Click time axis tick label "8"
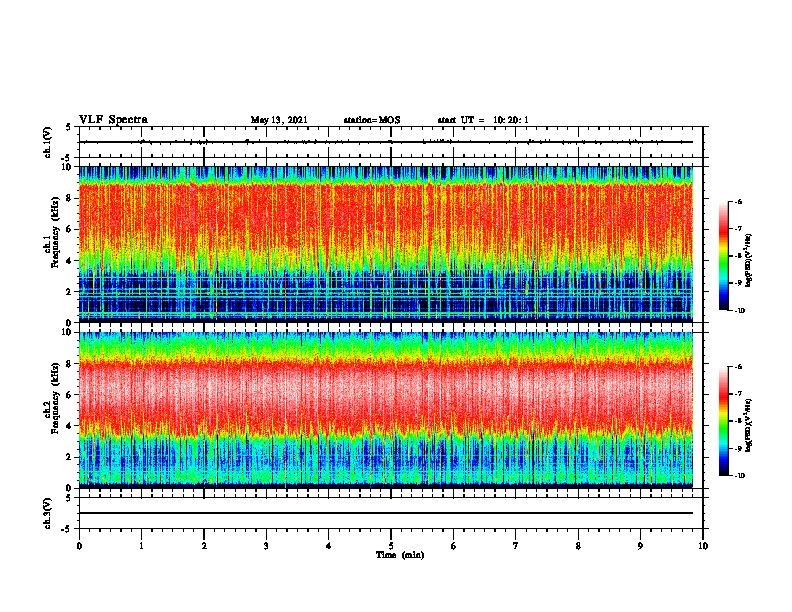792x612 pixels. [578, 546]
